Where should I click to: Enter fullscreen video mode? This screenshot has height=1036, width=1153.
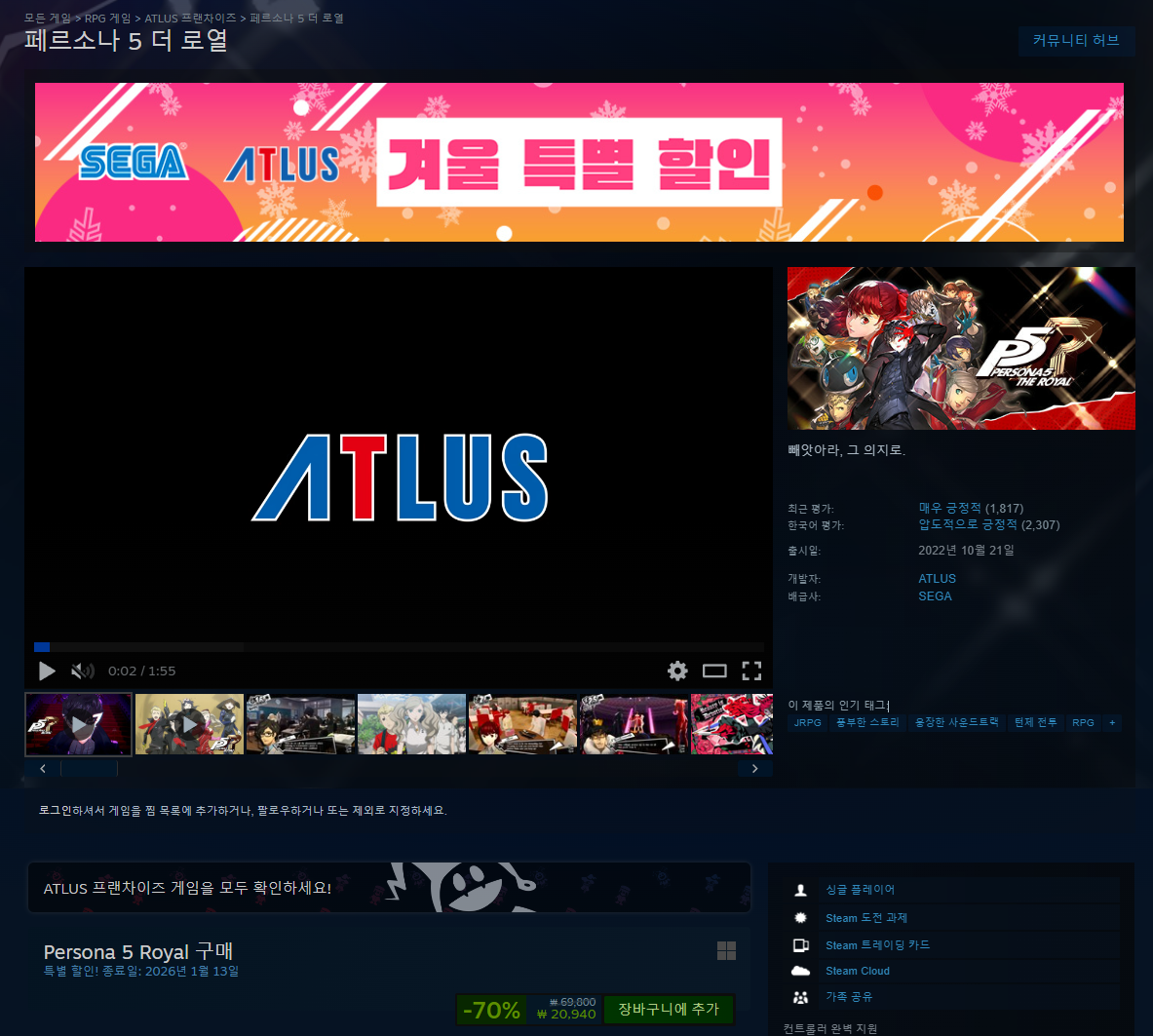[x=751, y=671]
